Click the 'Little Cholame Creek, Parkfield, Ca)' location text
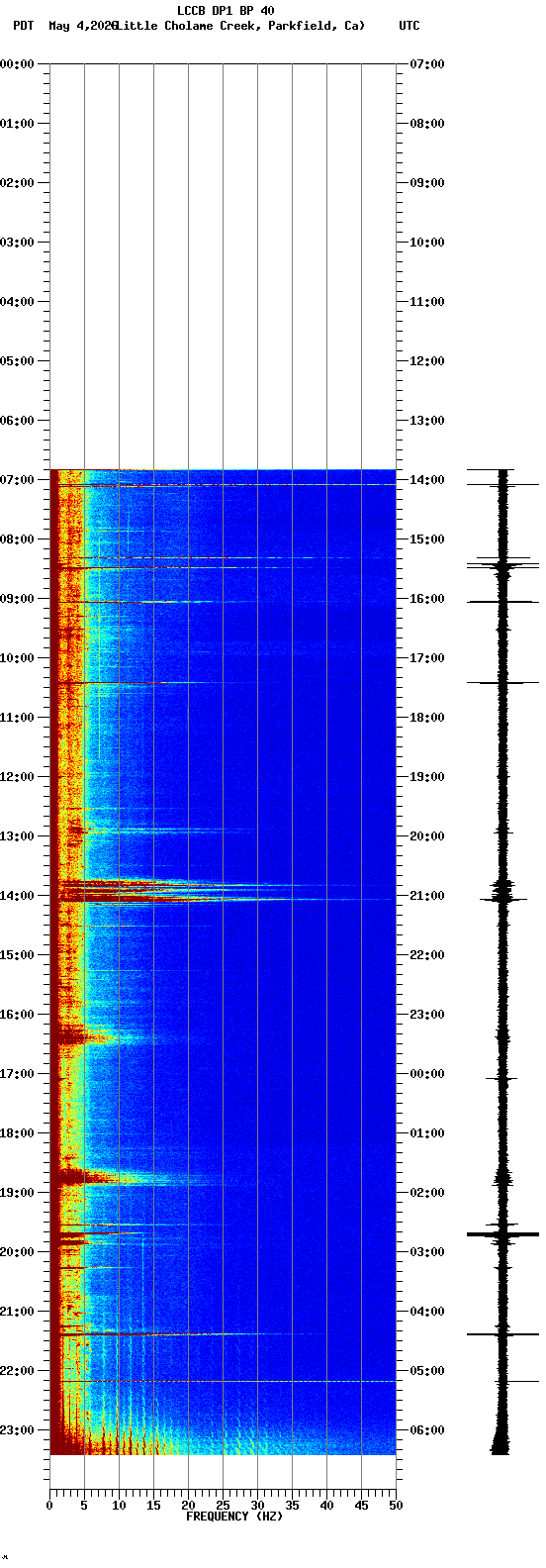 [x=240, y=26]
